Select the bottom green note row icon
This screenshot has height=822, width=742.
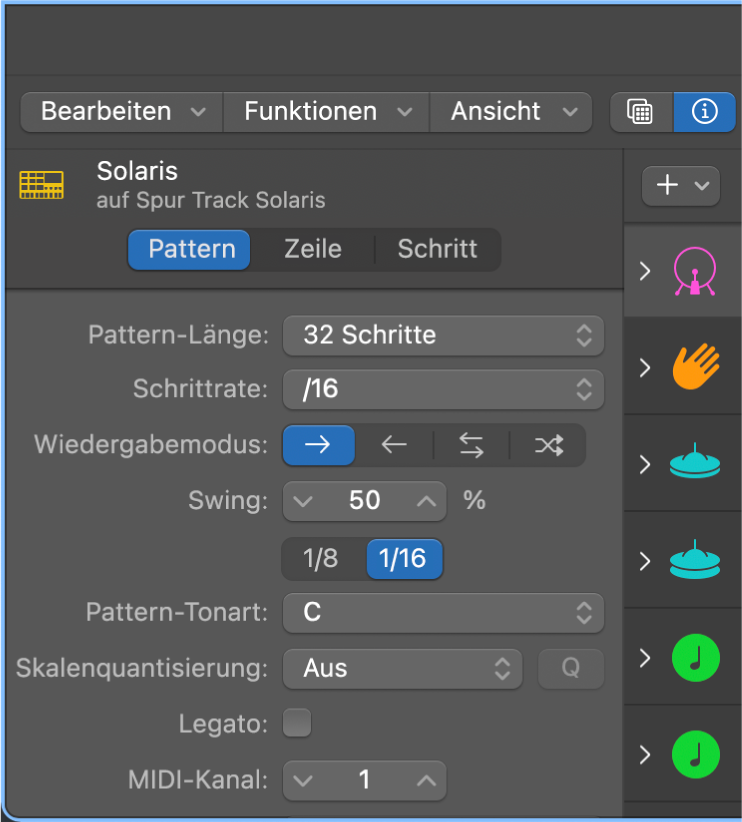694,754
